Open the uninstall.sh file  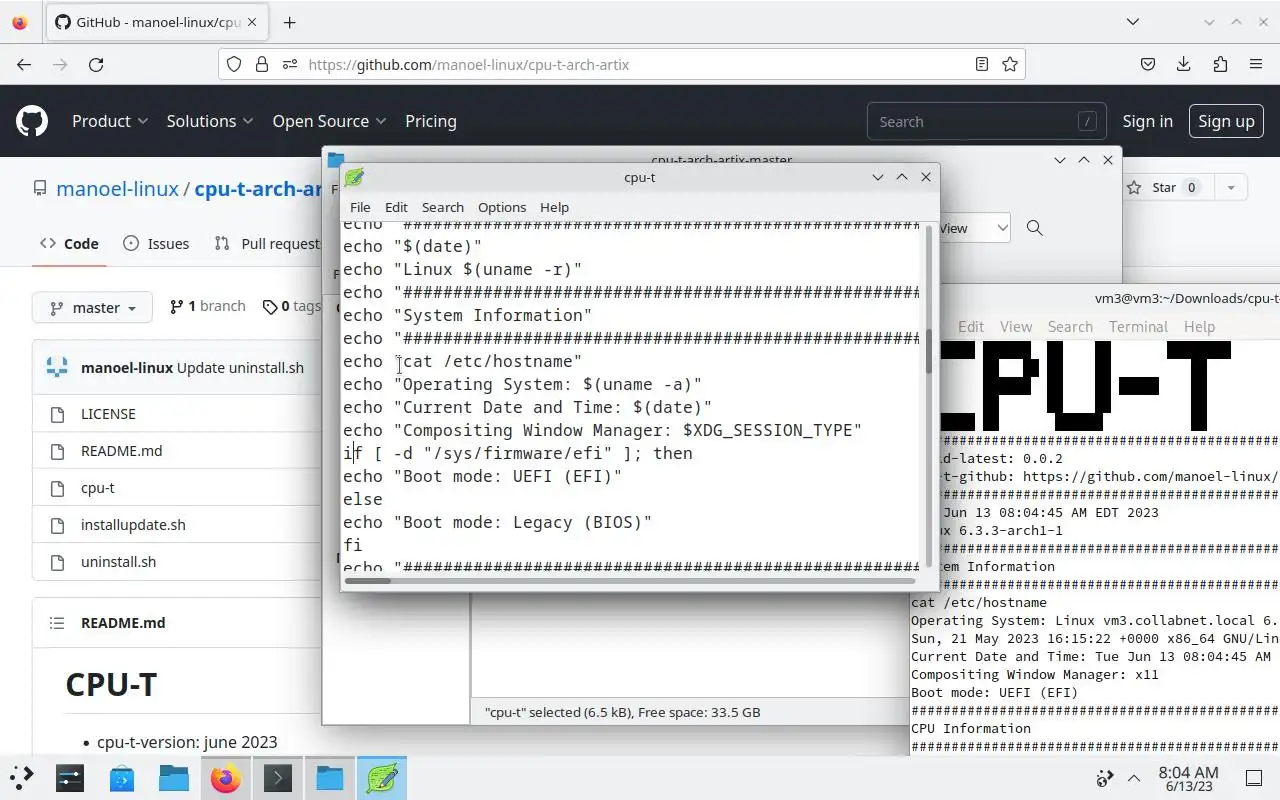118,562
